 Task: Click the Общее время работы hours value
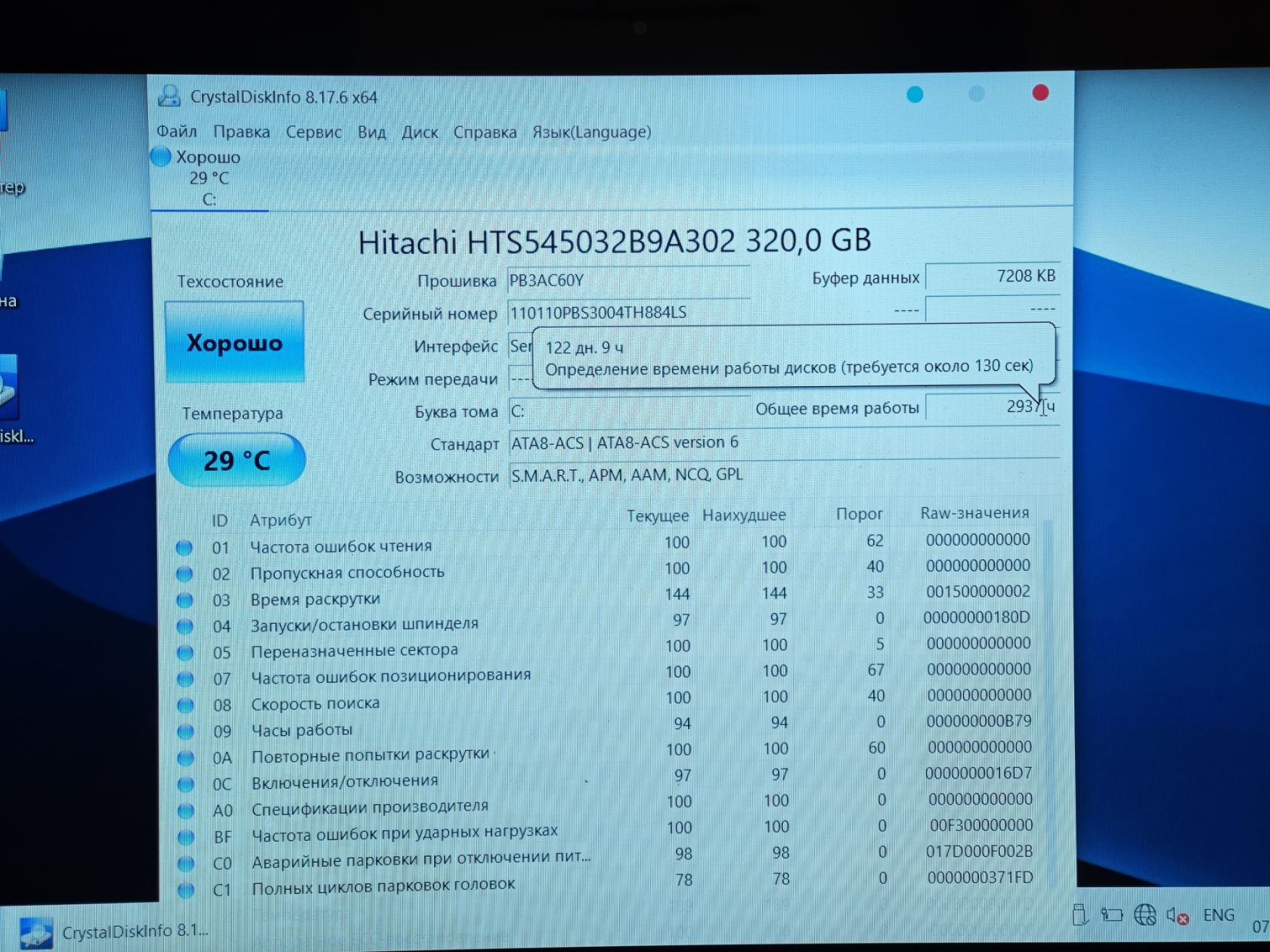992,406
